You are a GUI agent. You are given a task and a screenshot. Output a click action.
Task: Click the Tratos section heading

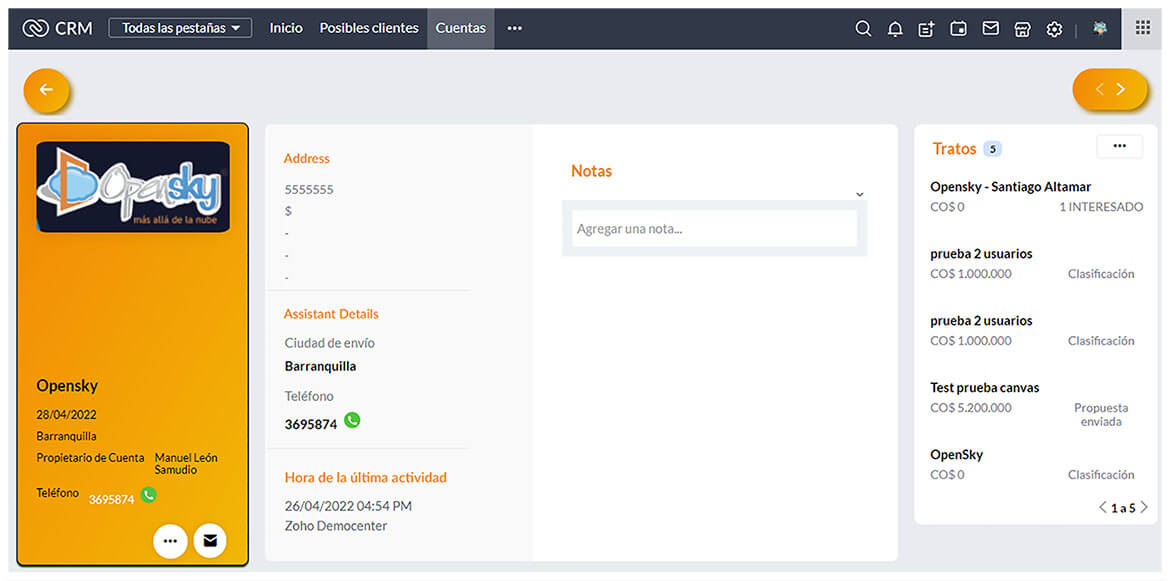954,148
